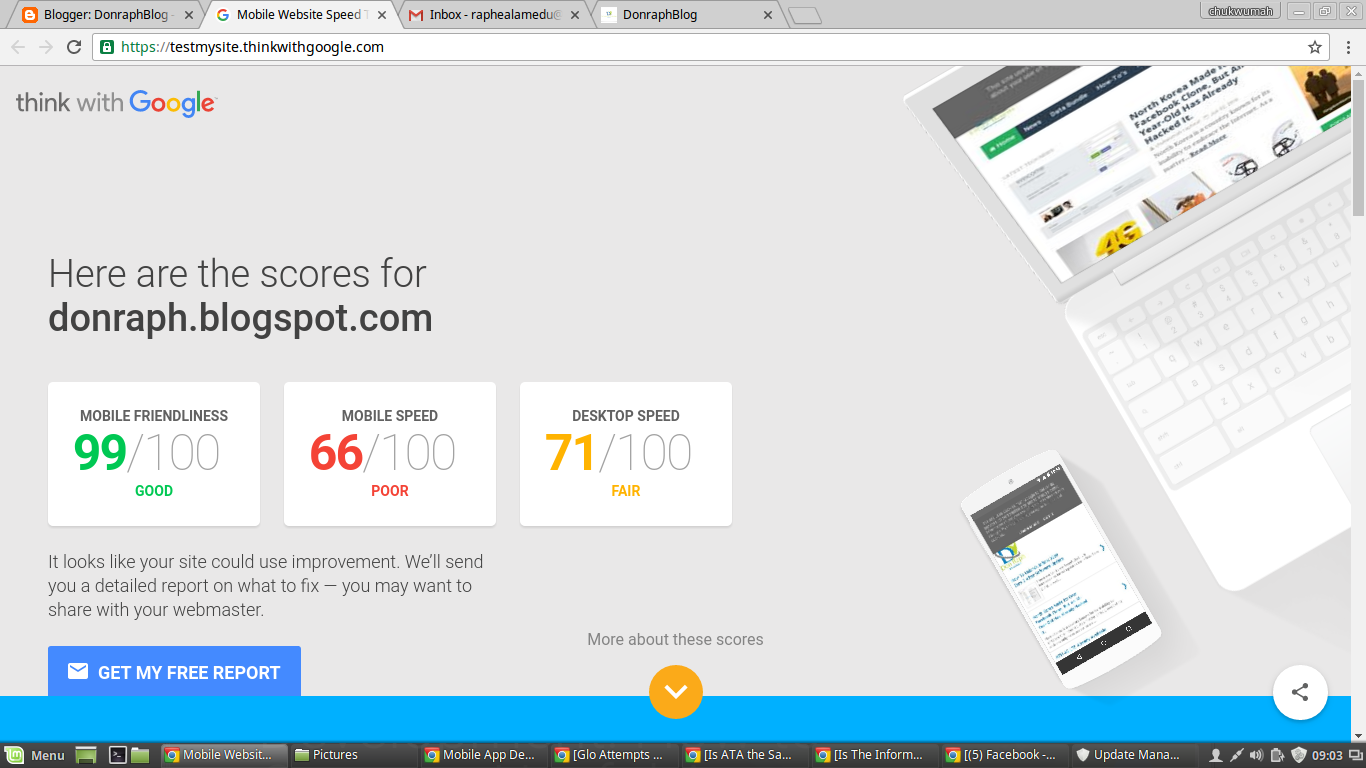Image resolution: width=1366 pixels, height=768 pixels.
Task: Open the file manager launcher in taskbar
Action: point(140,755)
